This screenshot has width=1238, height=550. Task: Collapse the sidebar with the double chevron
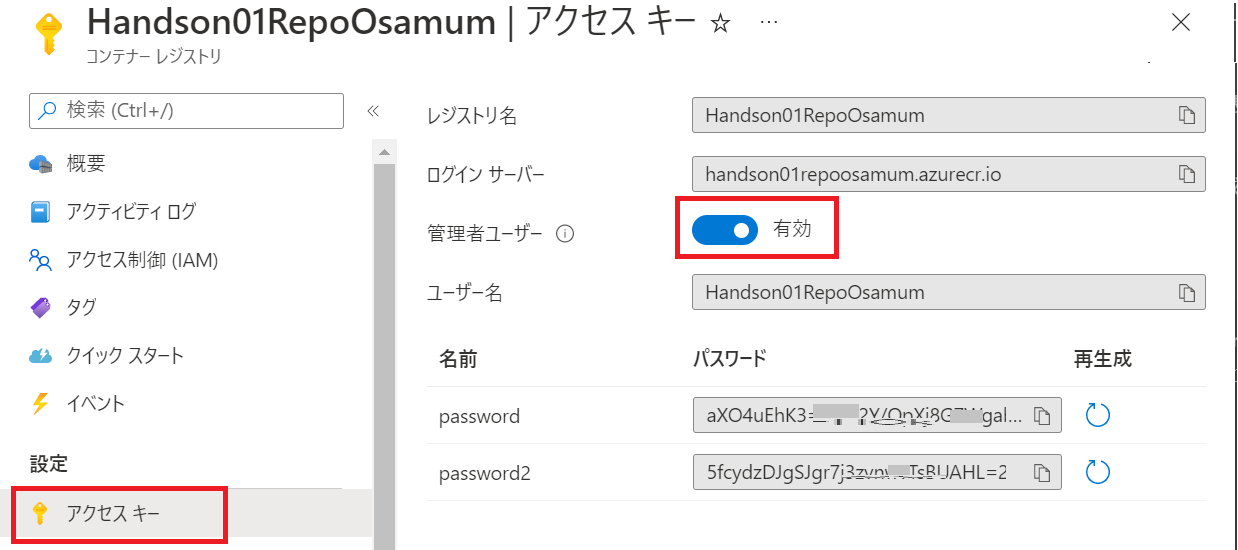point(373,111)
